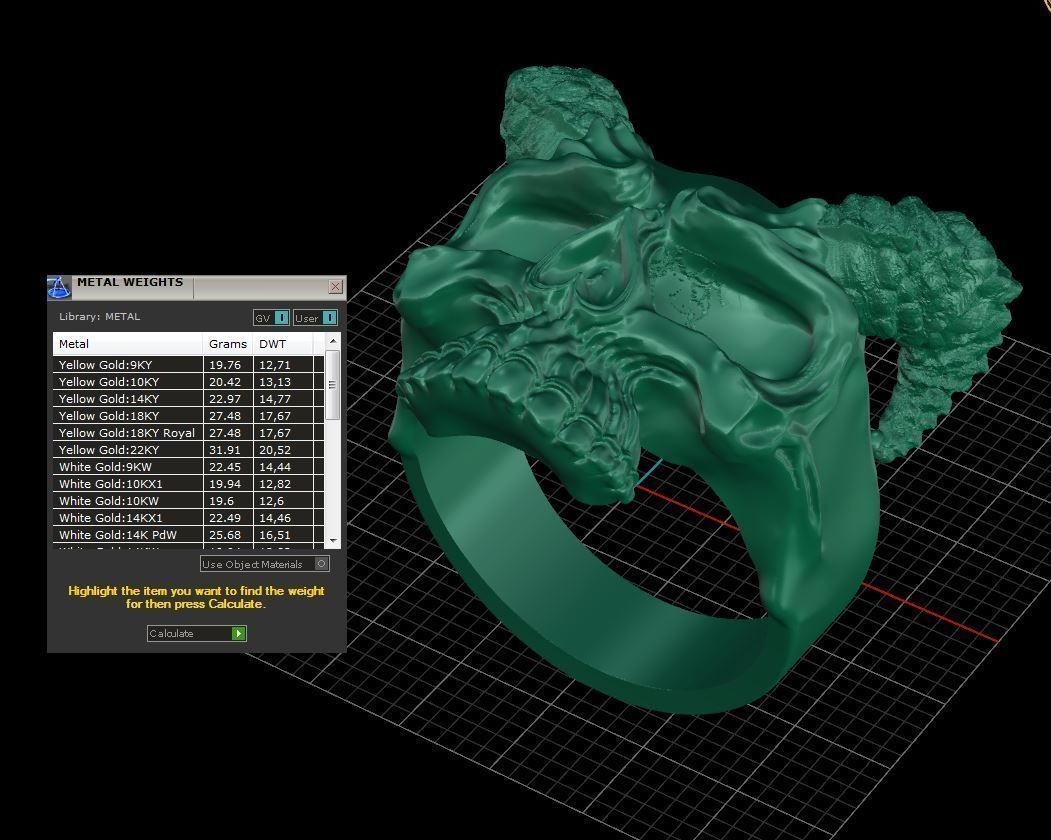Screen dimensions: 1051x840
Task: Click the 25.68 grams cell
Action: tap(228, 534)
